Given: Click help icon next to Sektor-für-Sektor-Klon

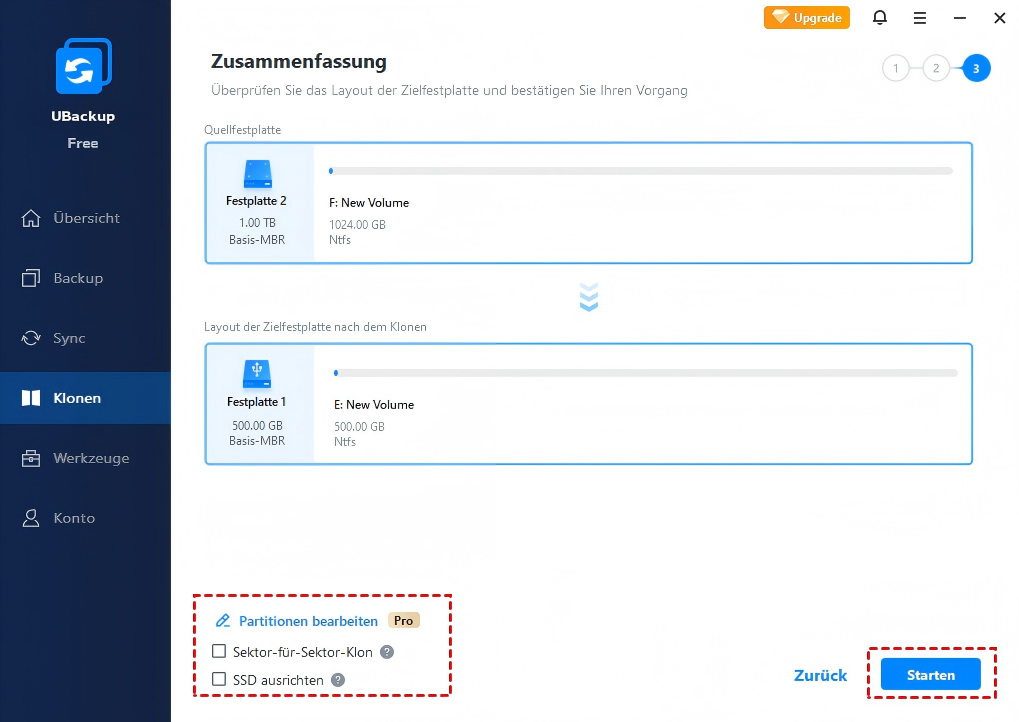Looking at the screenshot, I should (x=387, y=652).
